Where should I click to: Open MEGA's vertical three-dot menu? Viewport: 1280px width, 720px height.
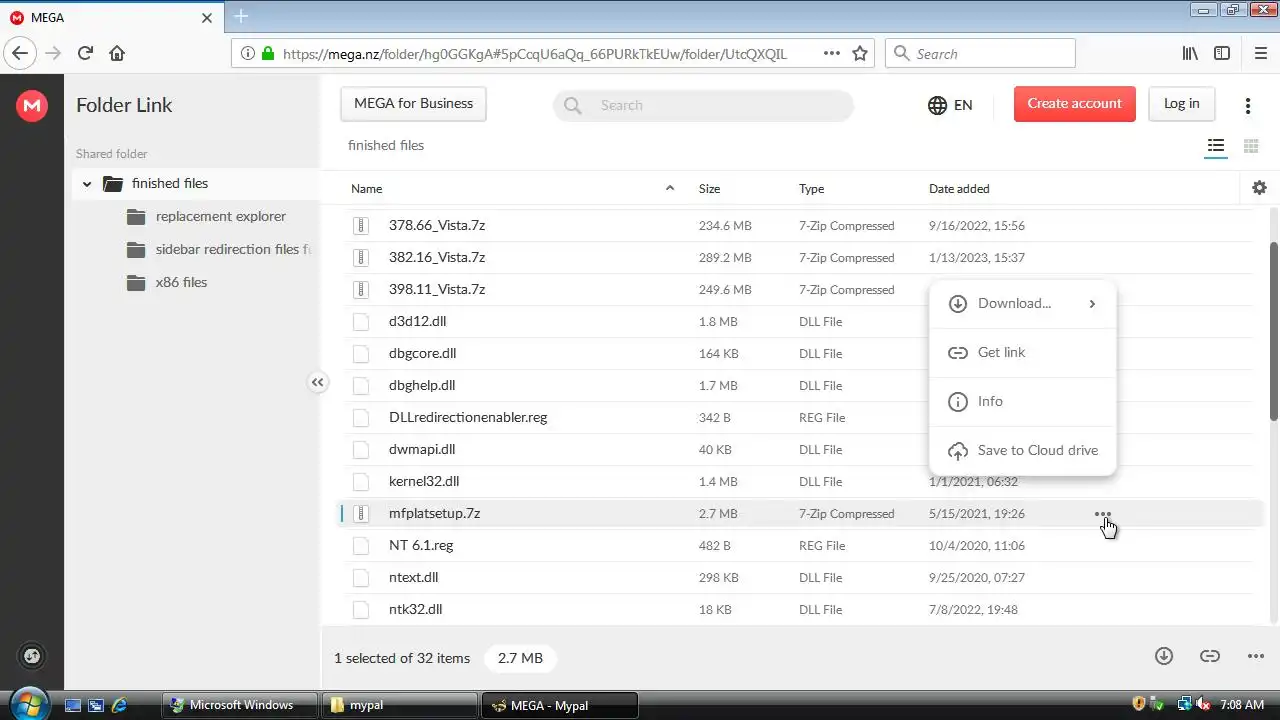(x=1248, y=105)
